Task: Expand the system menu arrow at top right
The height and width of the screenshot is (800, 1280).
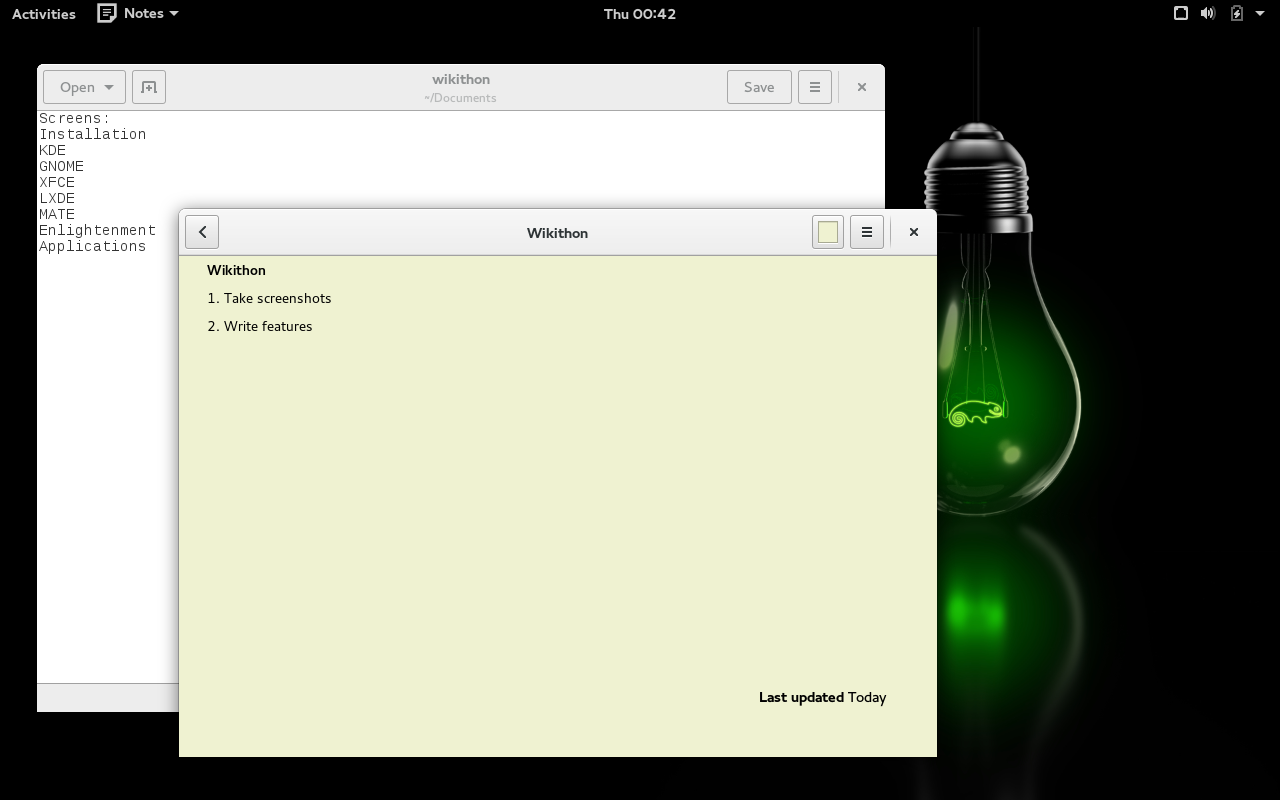Action: [x=1260, y=13]
